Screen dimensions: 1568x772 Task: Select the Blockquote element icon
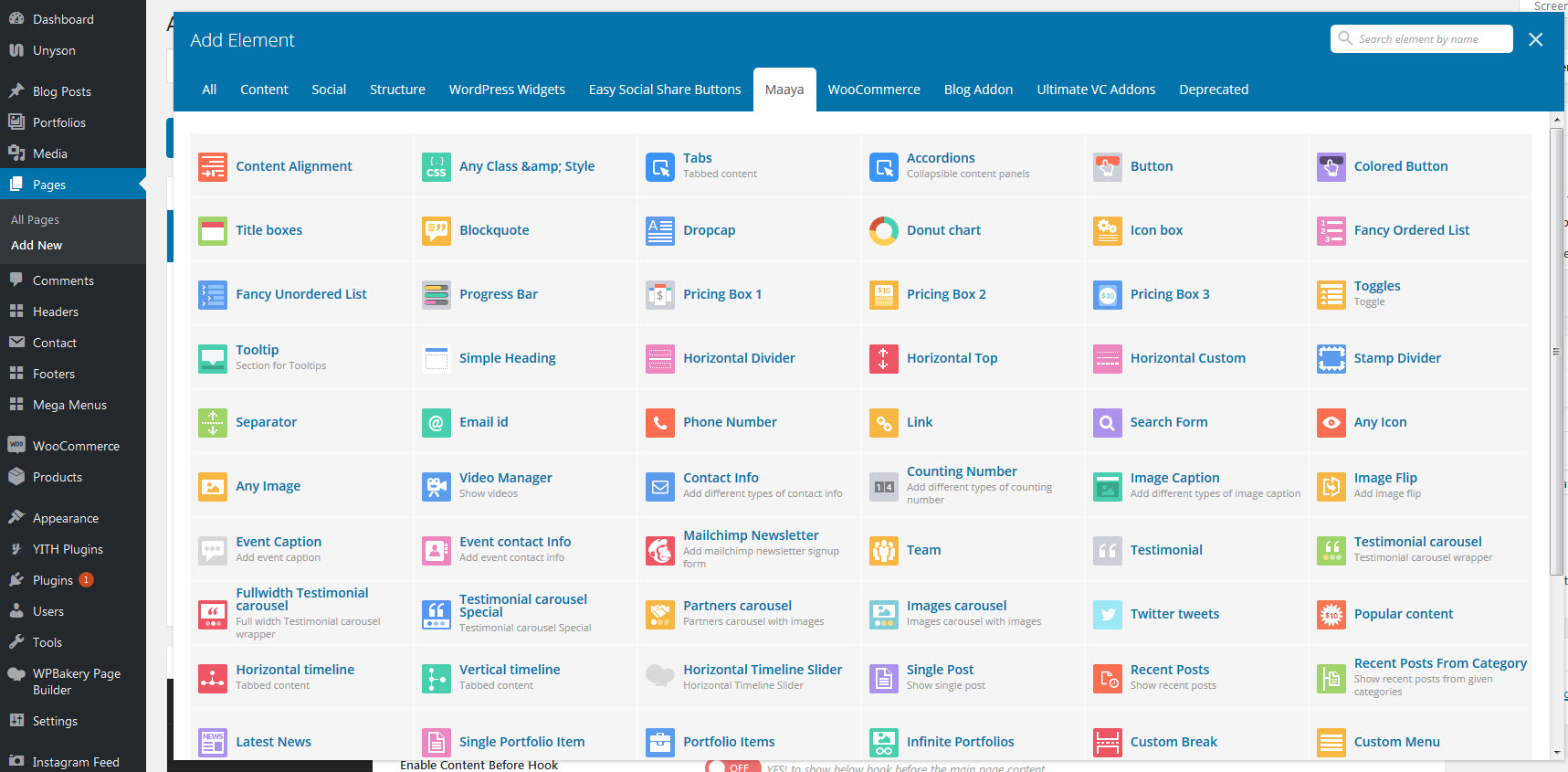[437, 231]
